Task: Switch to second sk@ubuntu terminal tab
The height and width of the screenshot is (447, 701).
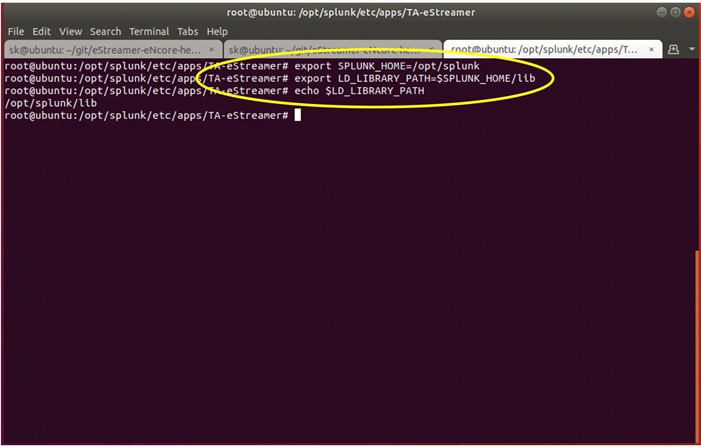Action: (x=333, y=50)
